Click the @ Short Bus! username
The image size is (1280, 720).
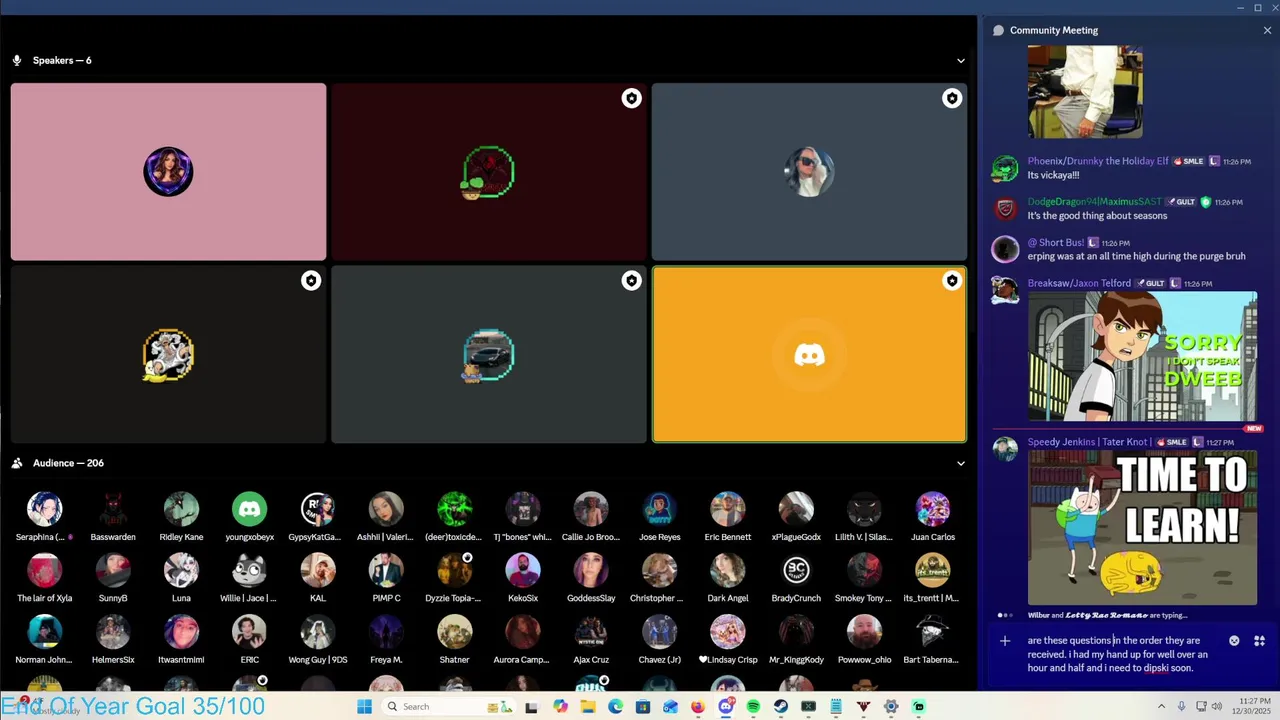tap(1056, 243)
